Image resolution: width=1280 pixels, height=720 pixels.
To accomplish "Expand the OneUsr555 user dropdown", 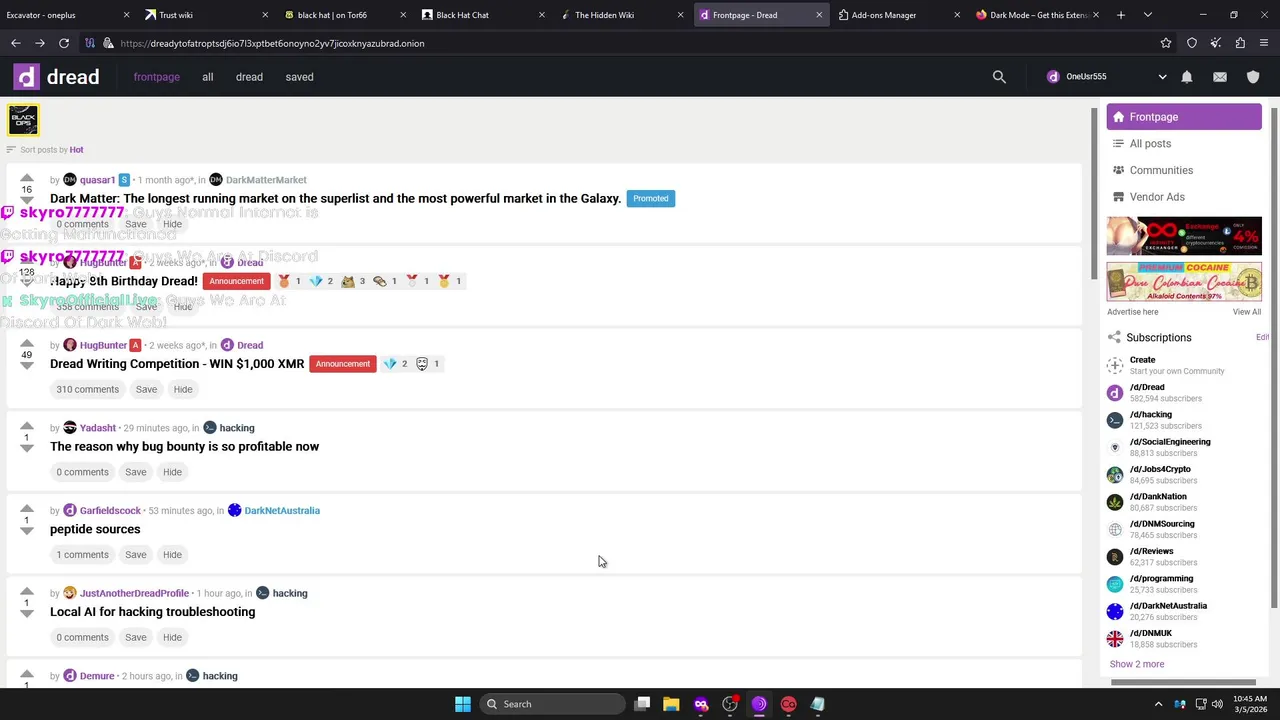I will tap(1162, 77).
